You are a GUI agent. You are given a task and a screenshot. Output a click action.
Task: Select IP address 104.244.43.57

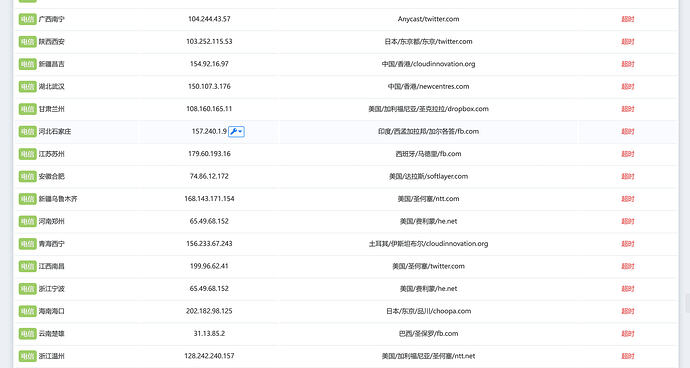click(209, 19)
